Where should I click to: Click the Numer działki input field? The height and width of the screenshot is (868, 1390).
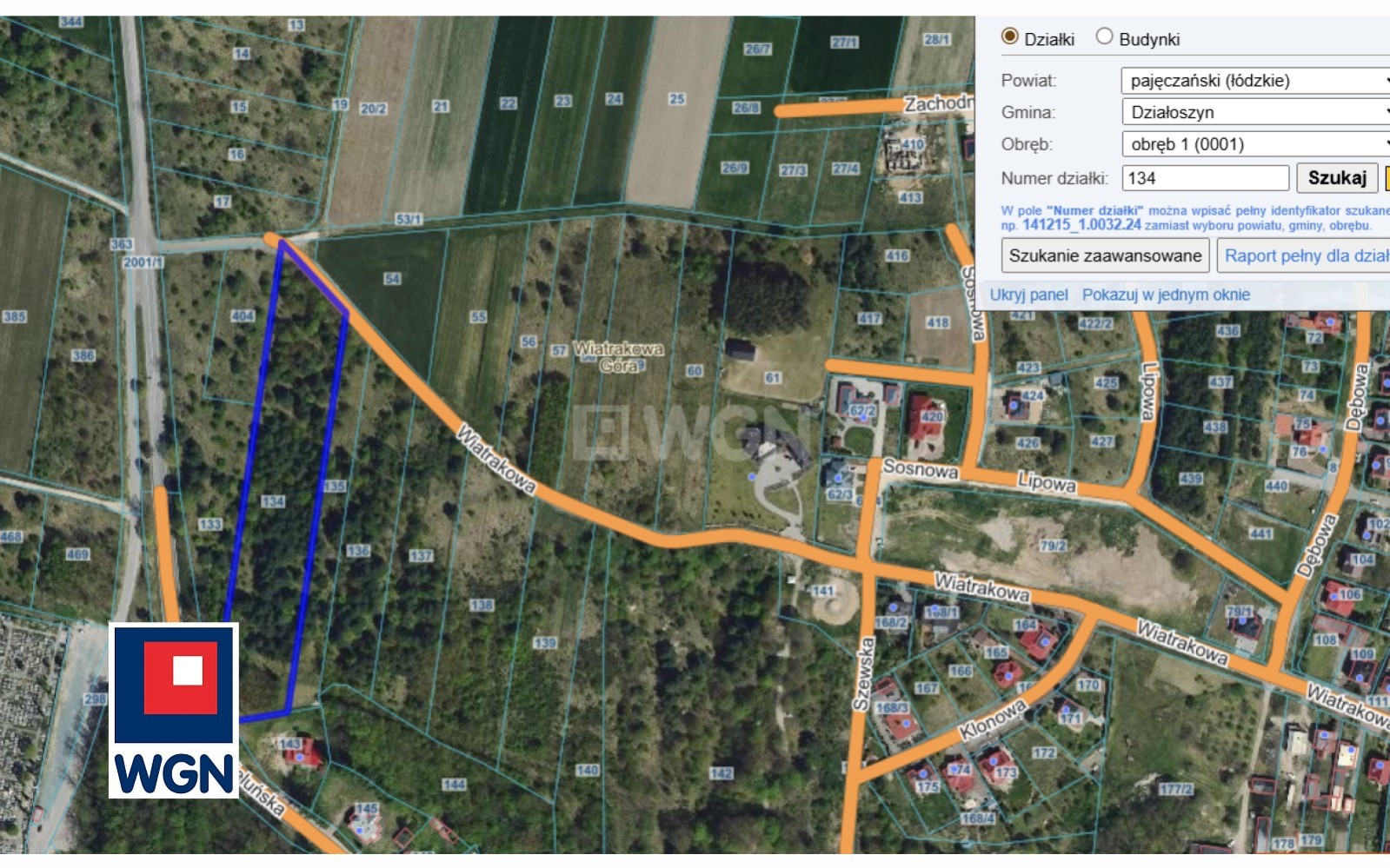pyautogui.click(x=1205, y=178)
